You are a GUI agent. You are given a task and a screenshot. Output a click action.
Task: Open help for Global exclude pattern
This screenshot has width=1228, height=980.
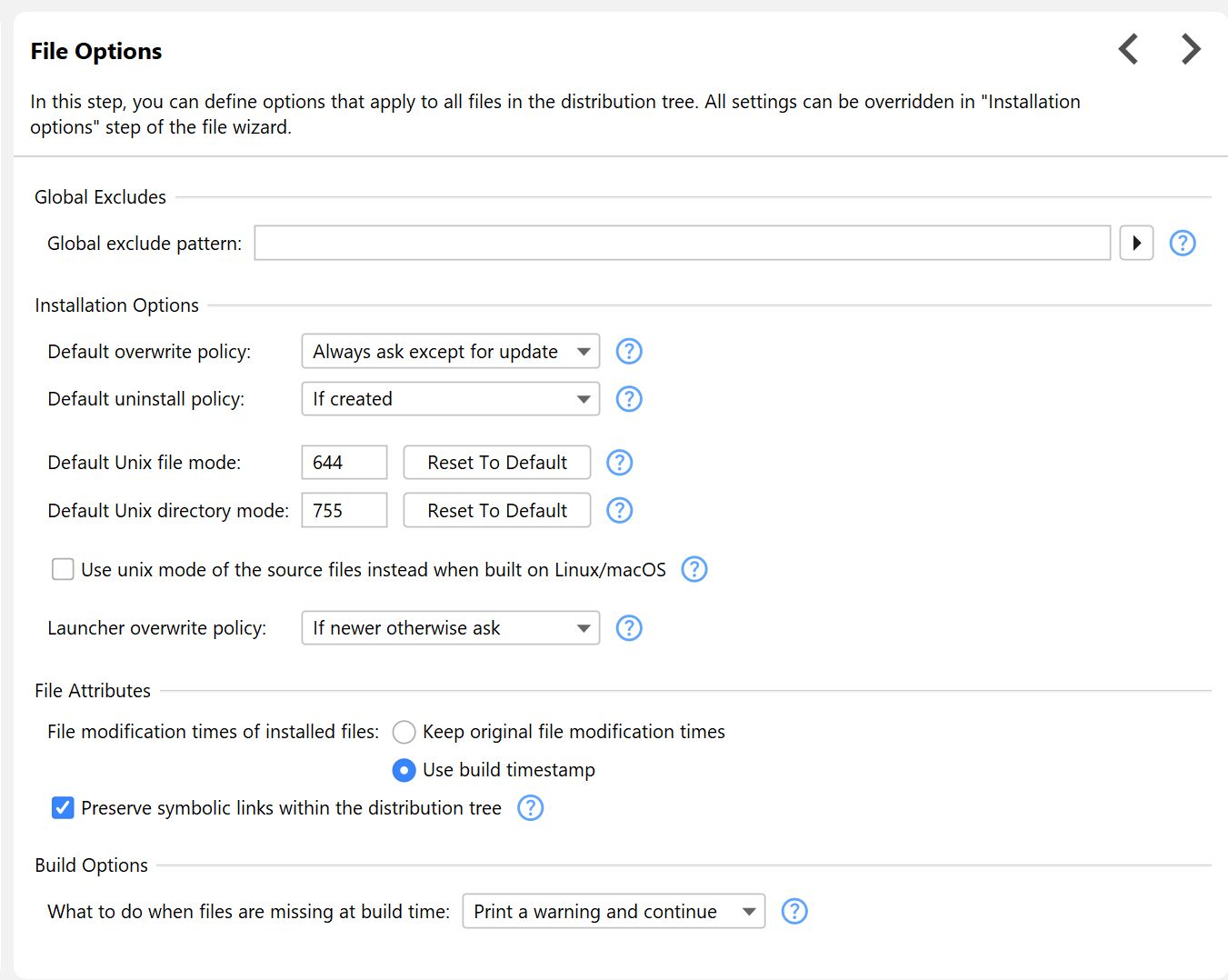tap(1182, 244)
